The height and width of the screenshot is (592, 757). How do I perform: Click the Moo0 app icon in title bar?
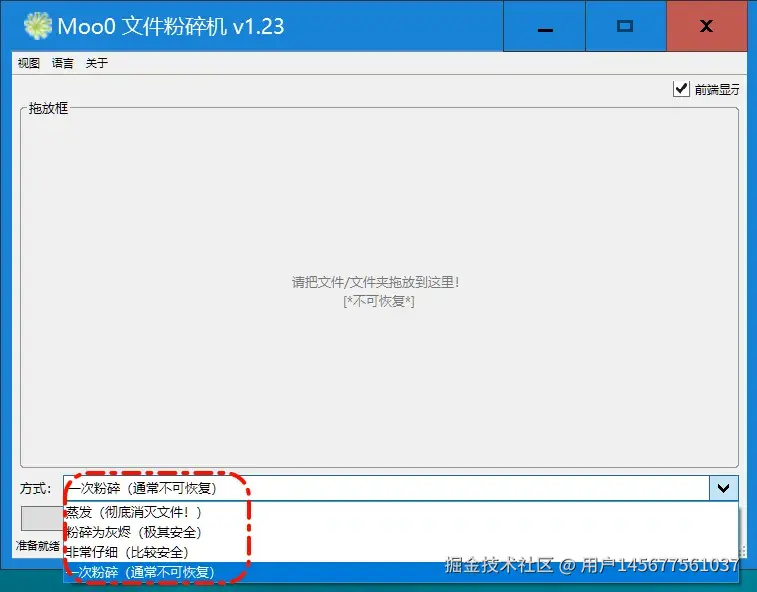38,26
